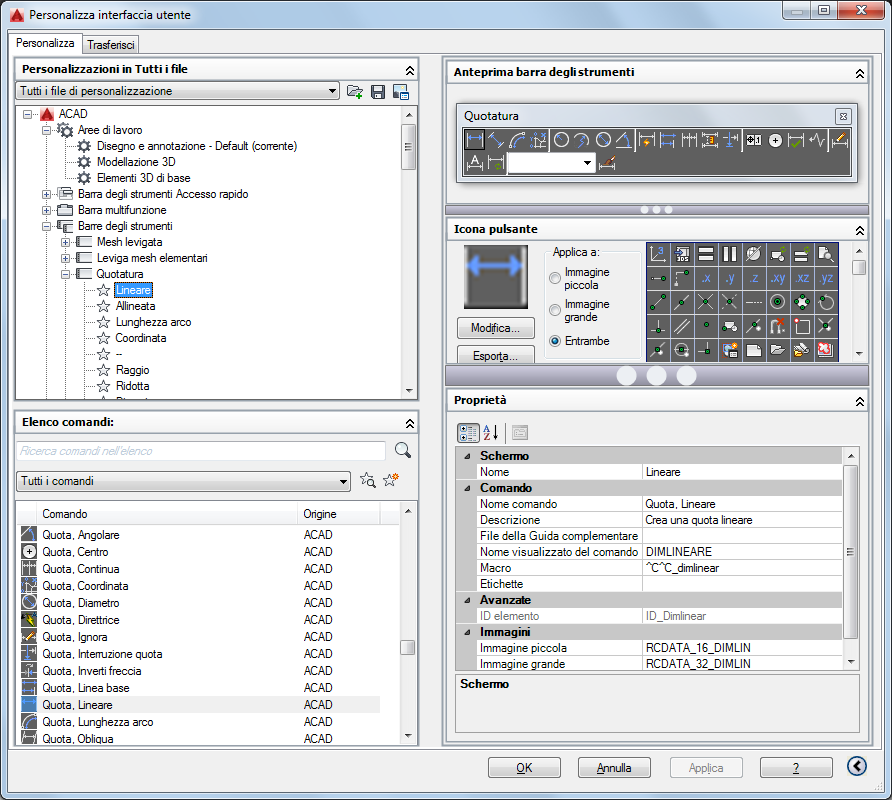The height and width of the screenshot is (800, 892).
Task: Collapse the Icona pulsante panel
Action: 860,230
